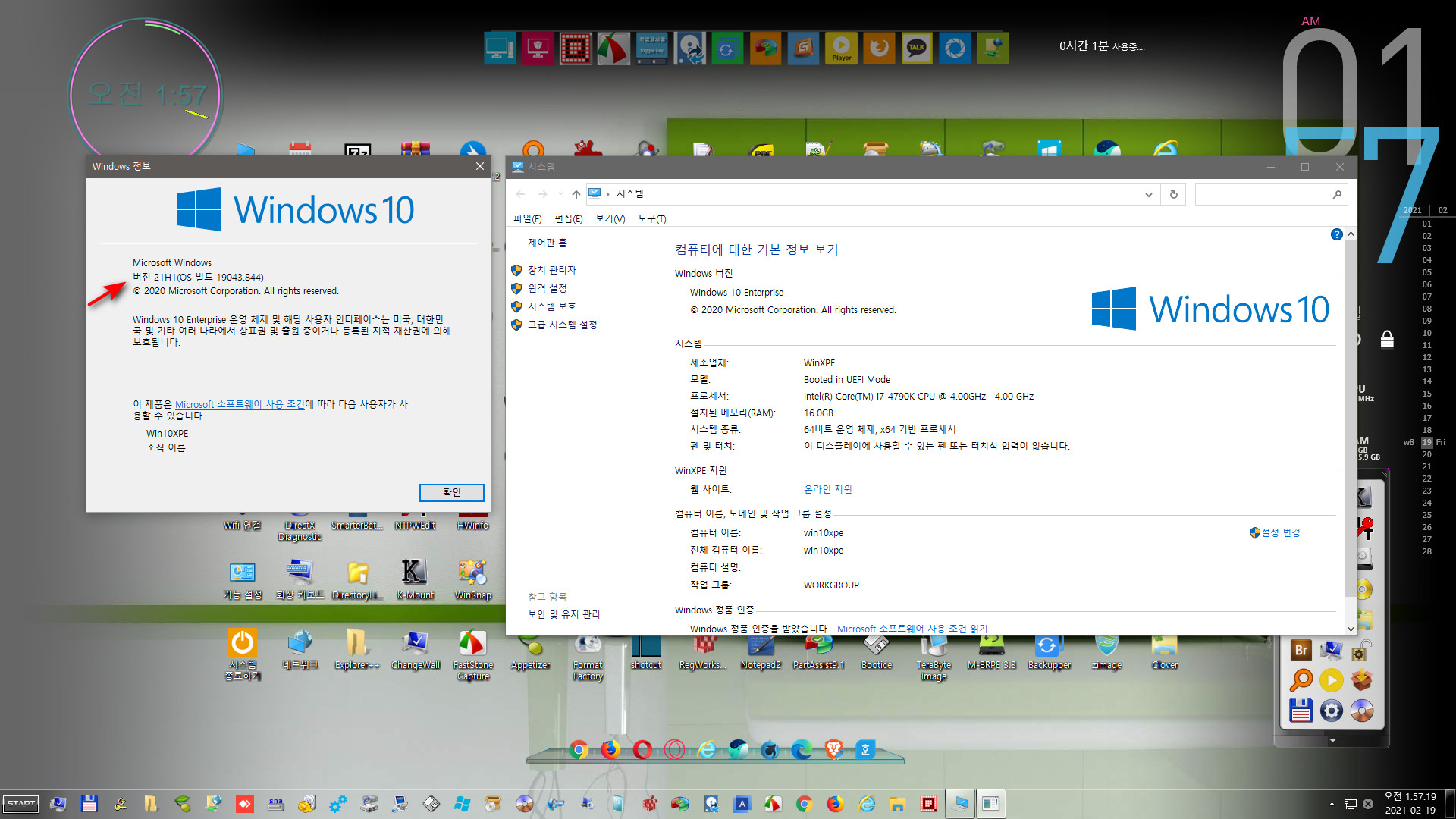Image resolution: width=1456 pixels, height=819 pixels.
Task: Open the ChangeWall desktop icon
Action: coord(416,649)
